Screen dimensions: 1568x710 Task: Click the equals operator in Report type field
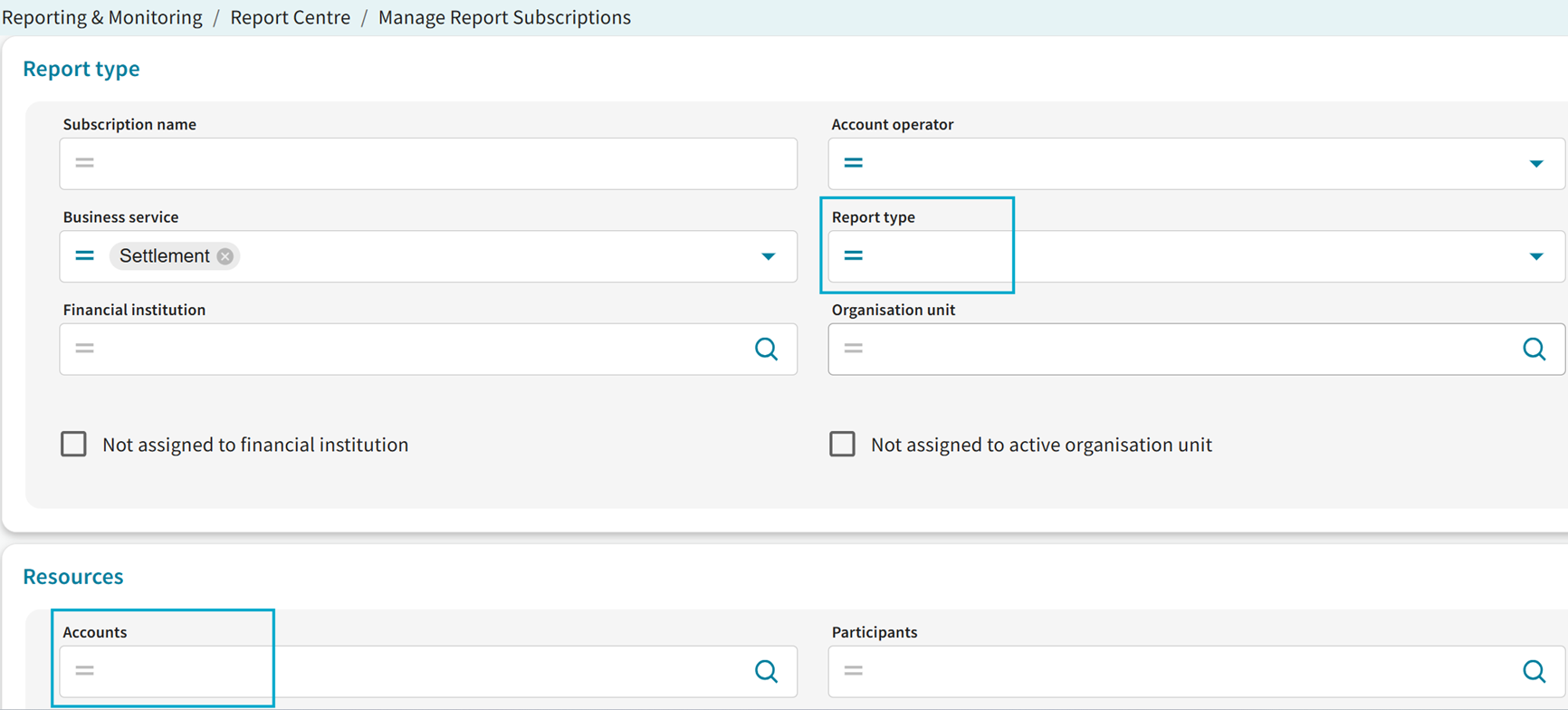[x=853, y=256]
